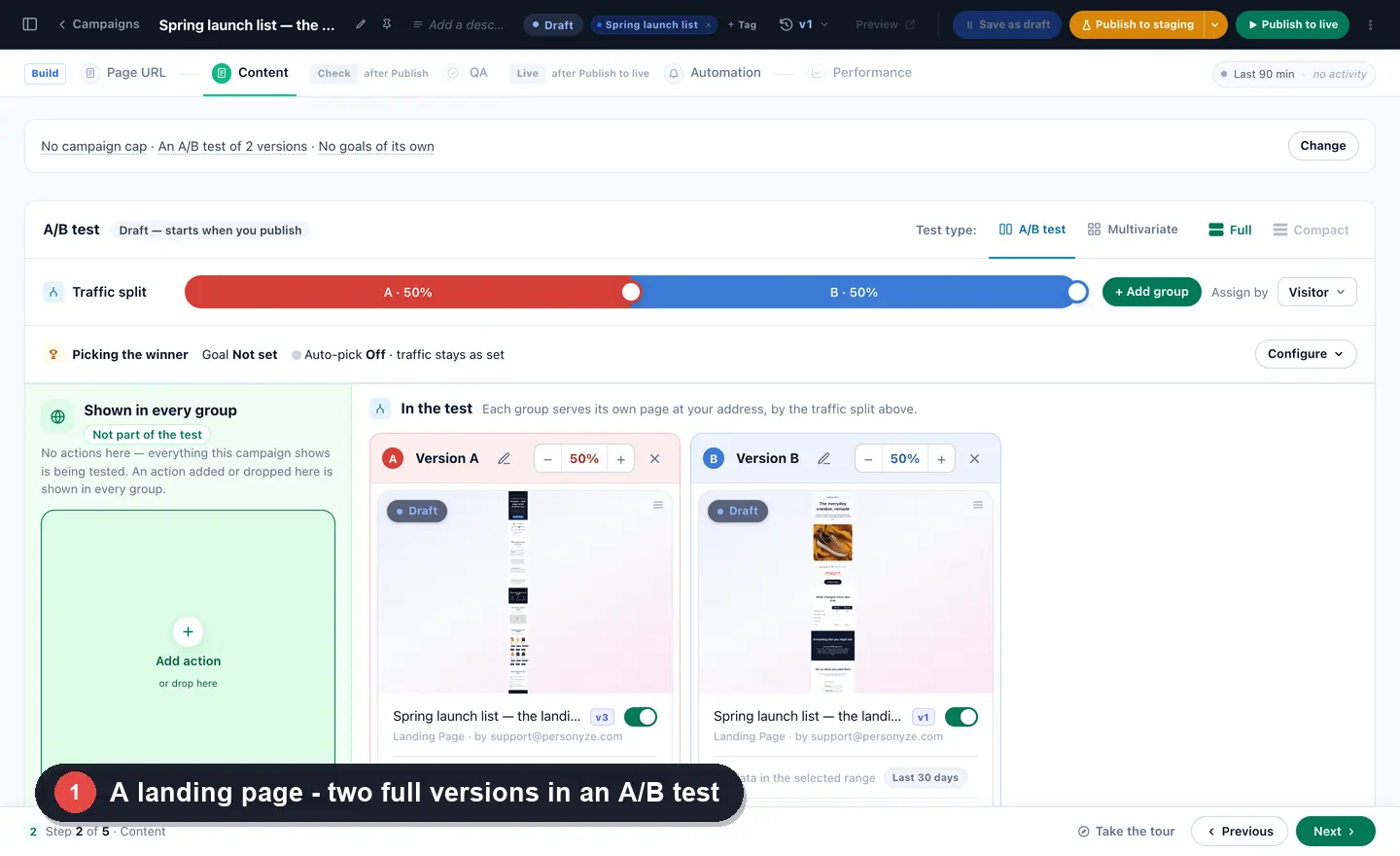The image size is (1400, 856).
Task: Click the pin icon beside the campaign title
Action: coord(387,24)
